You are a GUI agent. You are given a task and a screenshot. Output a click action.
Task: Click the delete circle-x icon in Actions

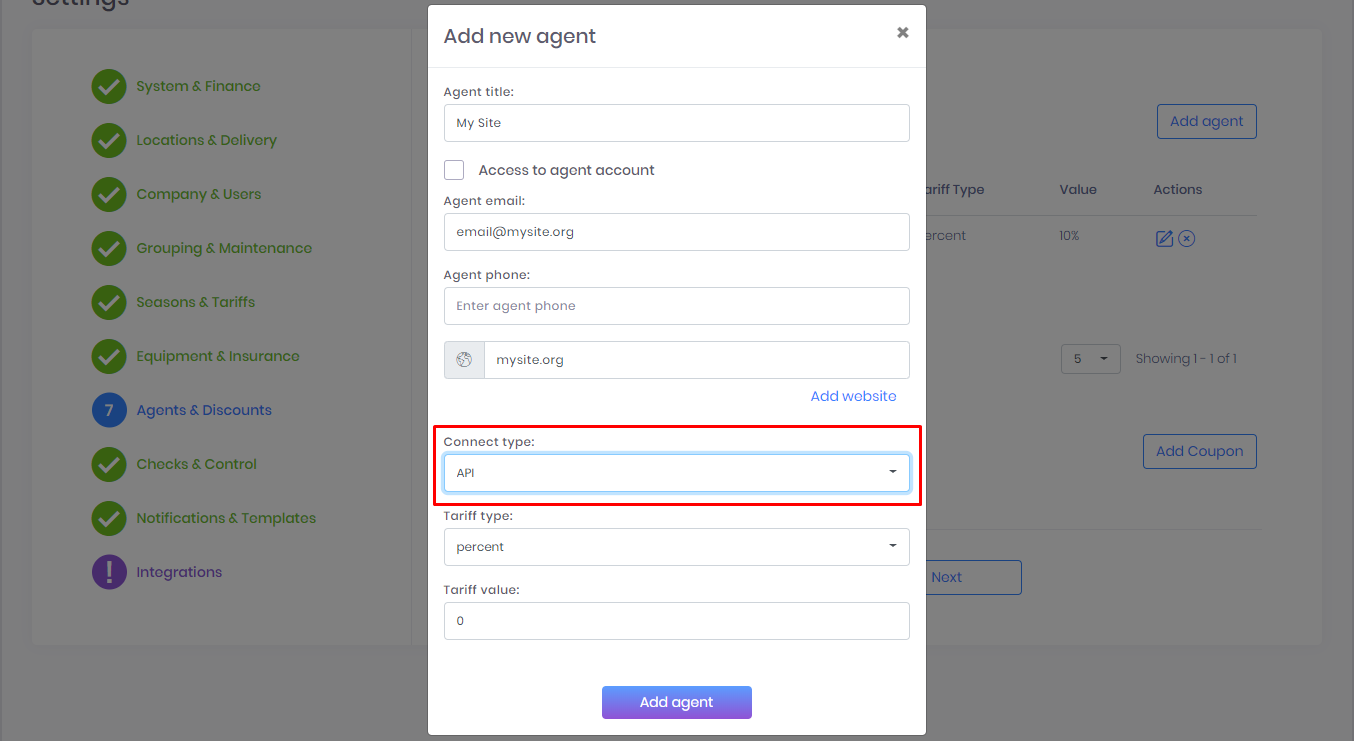pyautogui.click(x=1186, y=238)
